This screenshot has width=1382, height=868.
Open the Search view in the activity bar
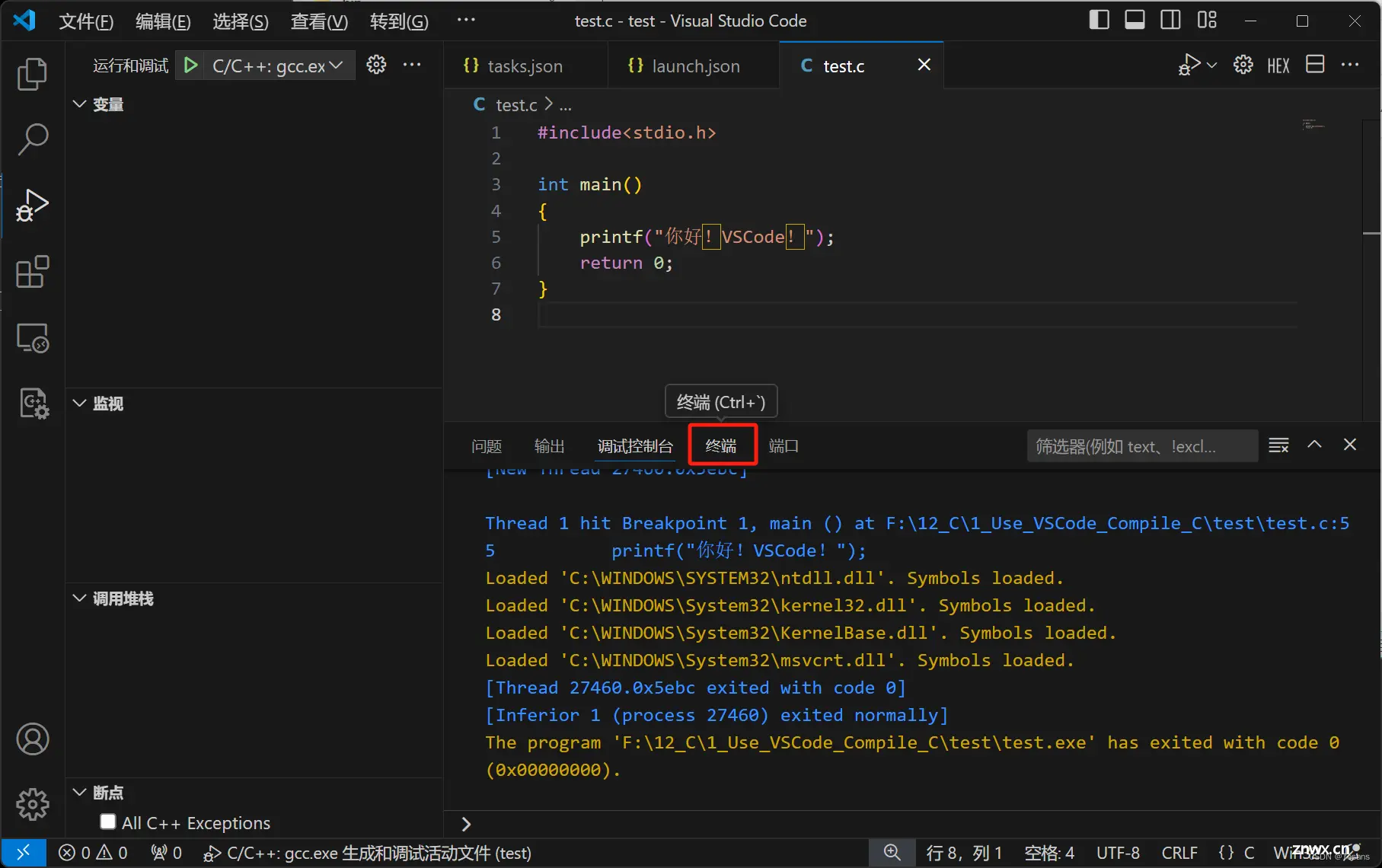click(32, 139)
